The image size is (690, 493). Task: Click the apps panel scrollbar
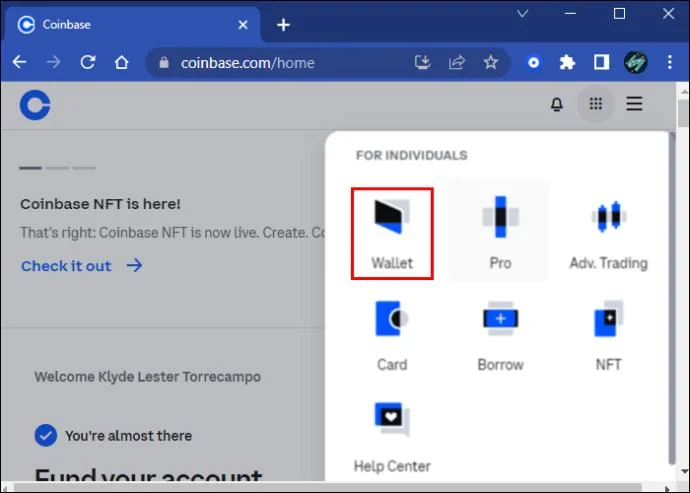point(672,298)
